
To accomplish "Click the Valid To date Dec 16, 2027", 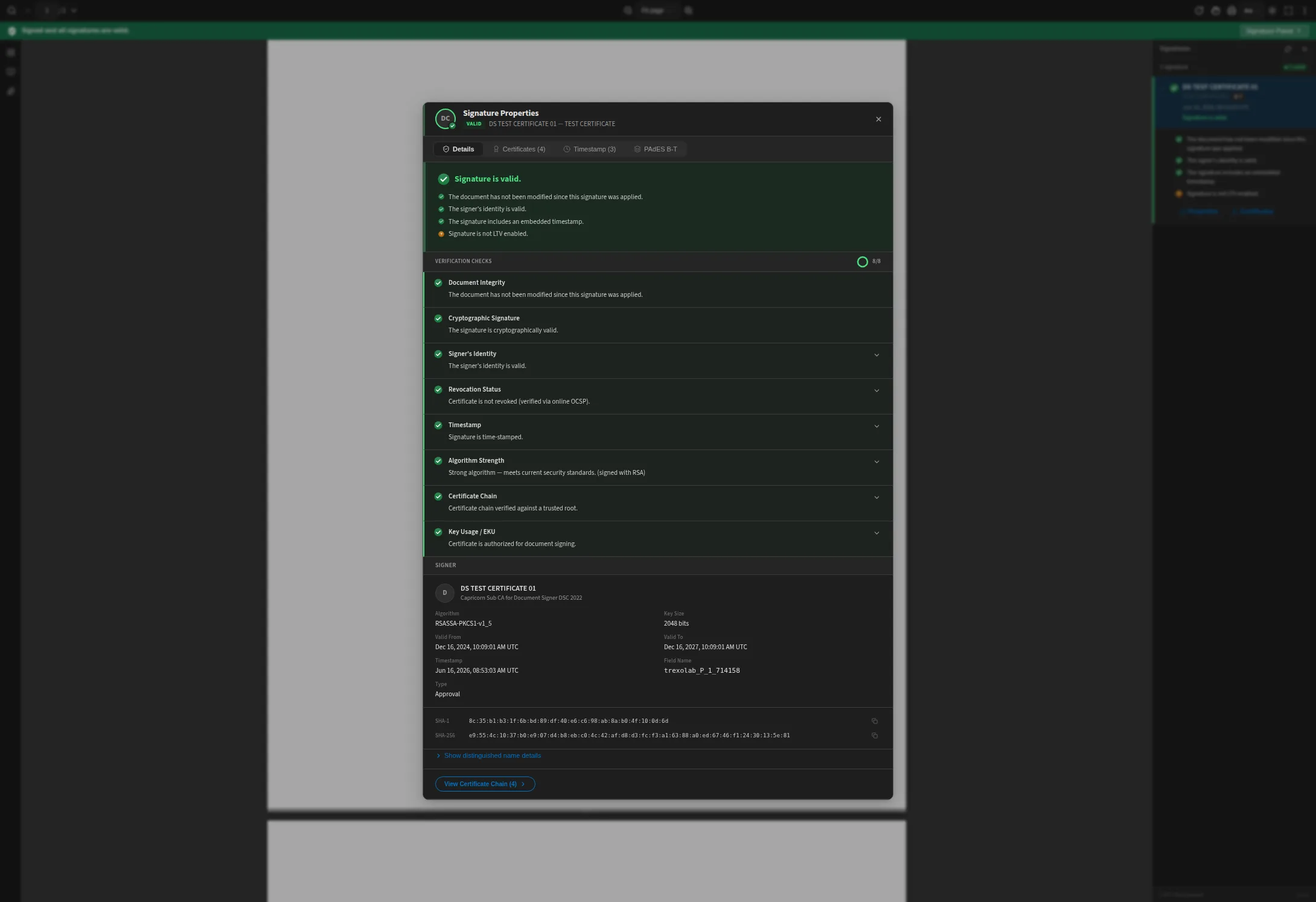I will click(x=705, y=647).
